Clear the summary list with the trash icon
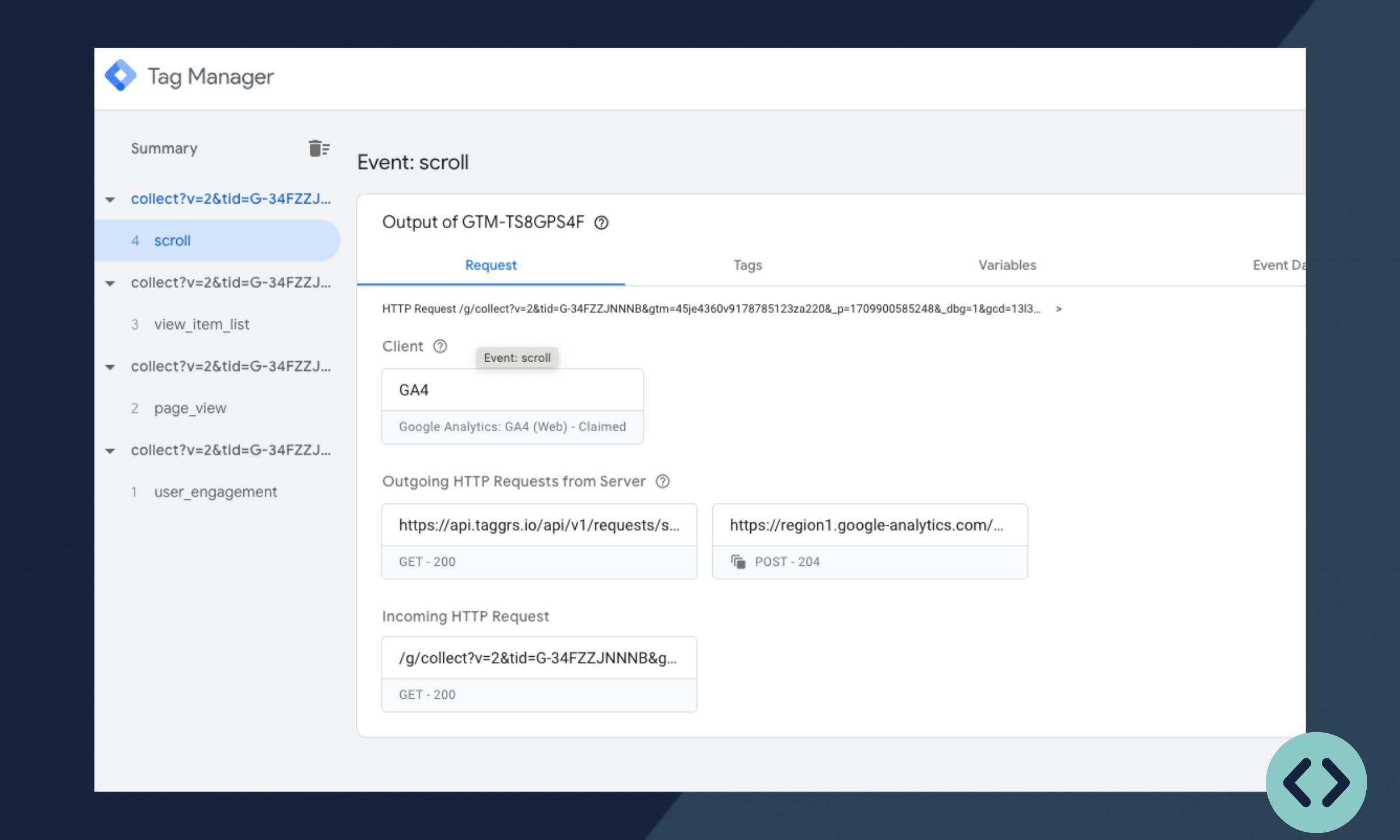The height and width of the screenshot is (840, 1400). [x=318, y=148]
